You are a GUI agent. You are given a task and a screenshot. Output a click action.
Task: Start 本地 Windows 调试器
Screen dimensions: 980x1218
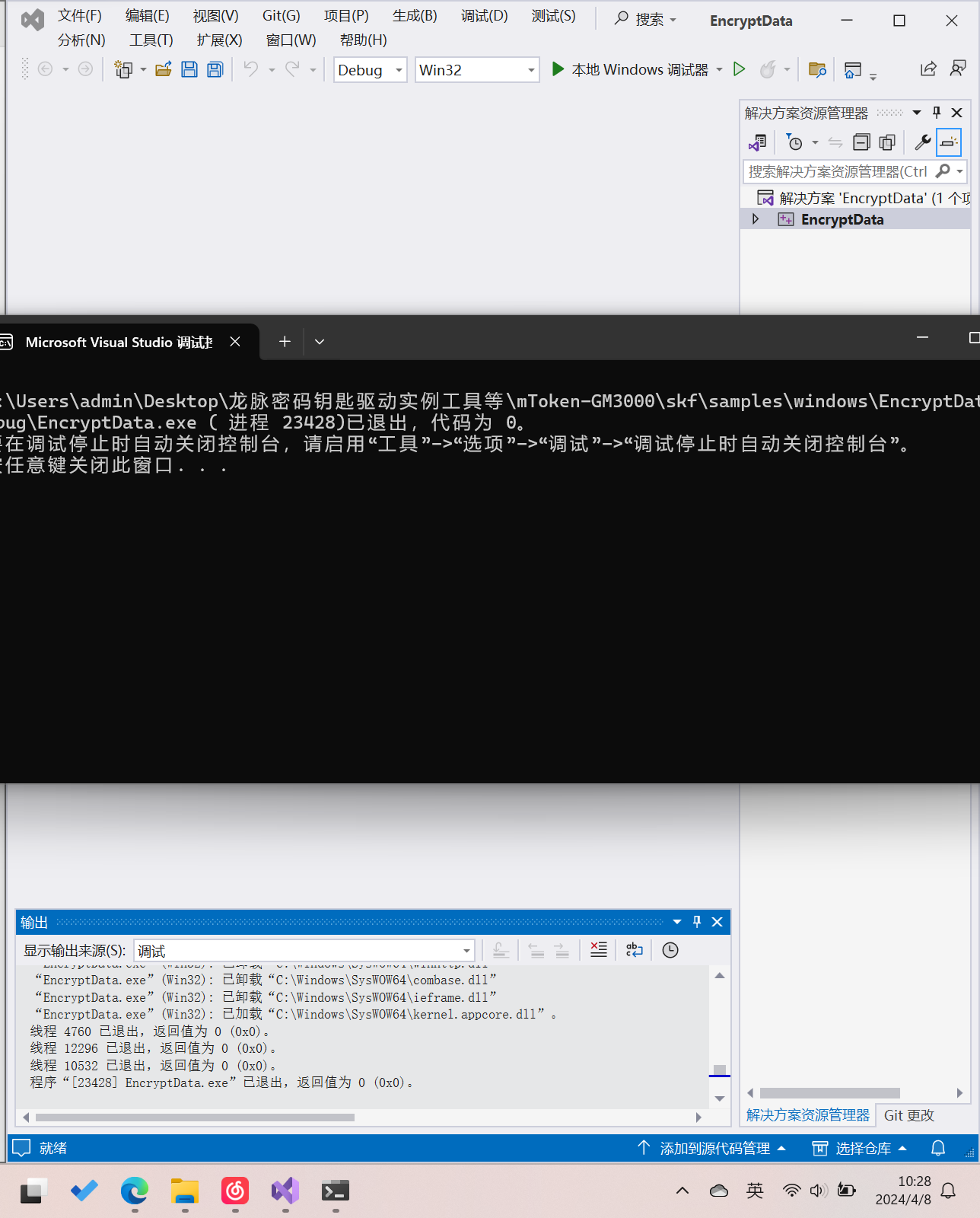pyautogui.click(x=630, y=69)
